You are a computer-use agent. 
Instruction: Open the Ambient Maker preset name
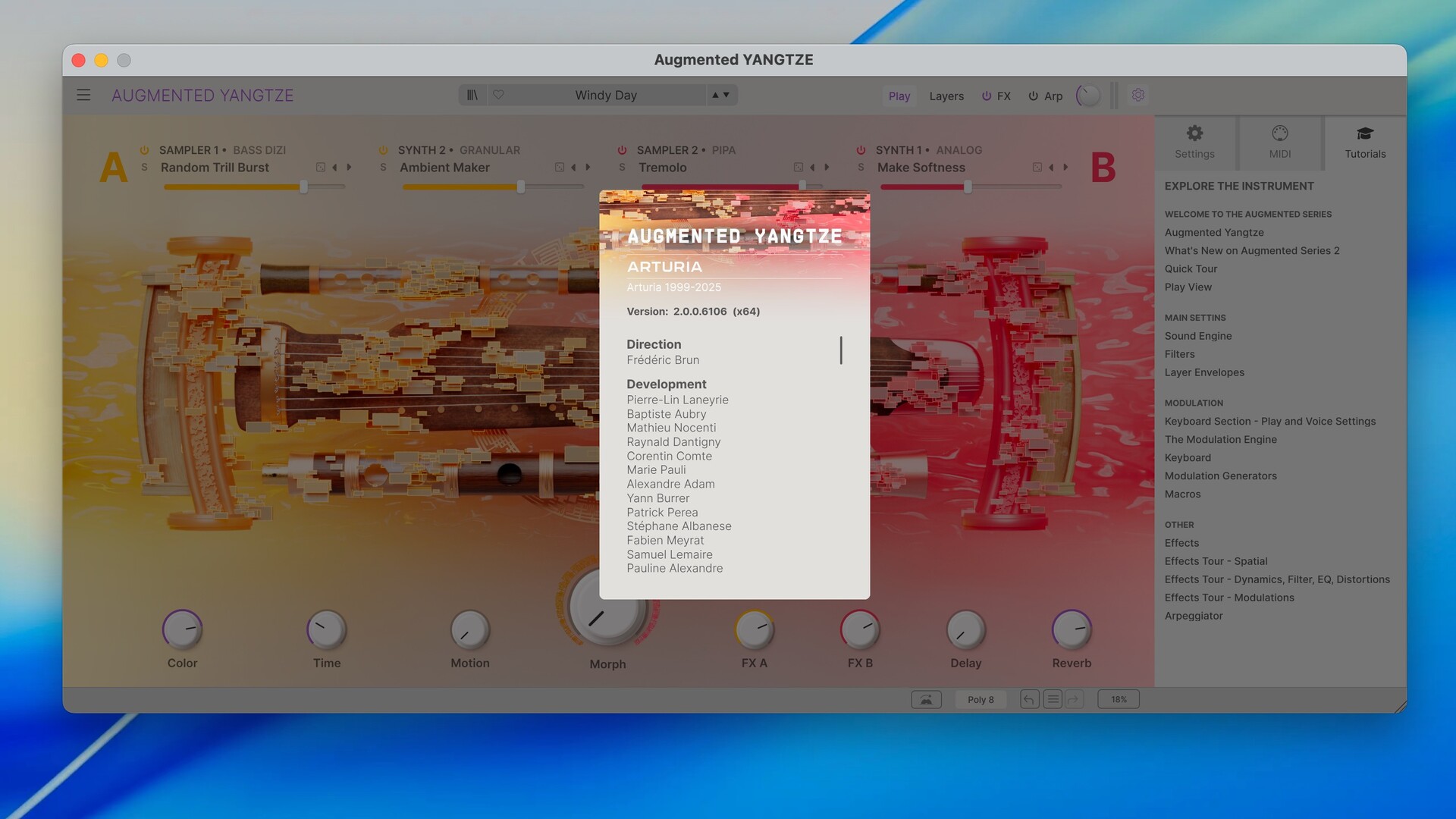[x=444, y=168]
